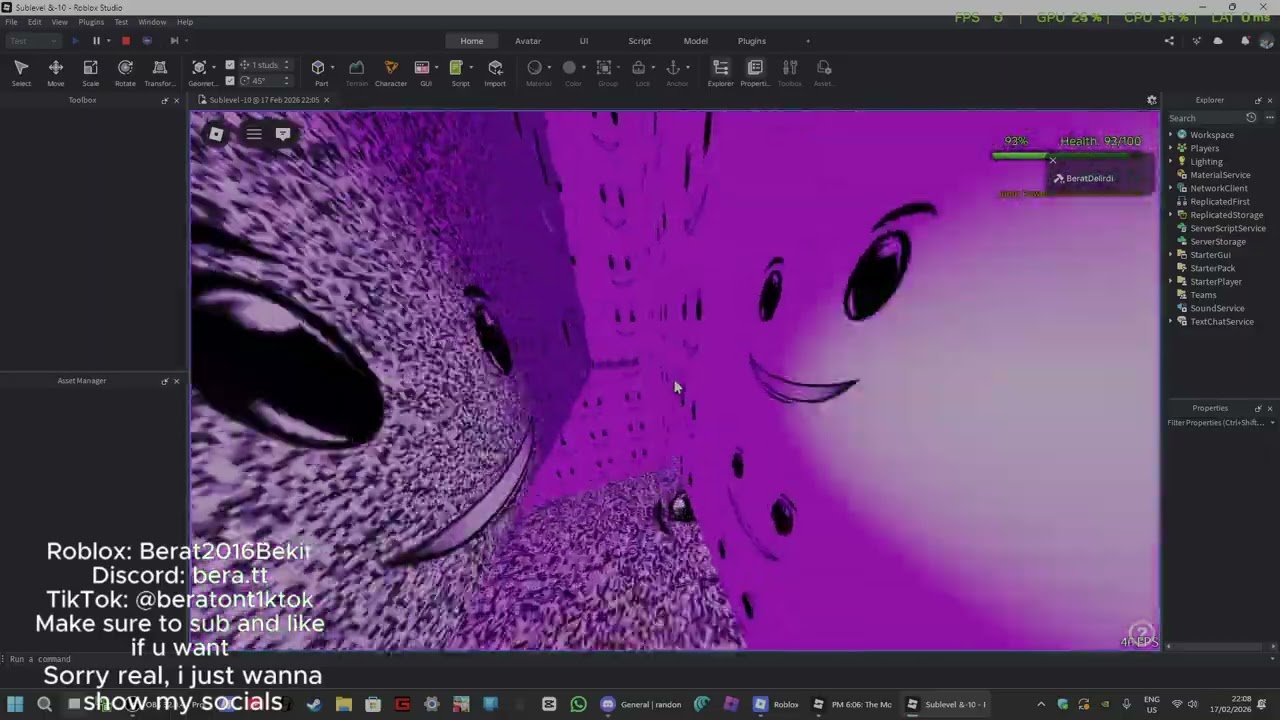The height and width of the screenshot is (720, 1280).
Task: Click the BeratDelirdi player entry
Action: pos(1089,178)
